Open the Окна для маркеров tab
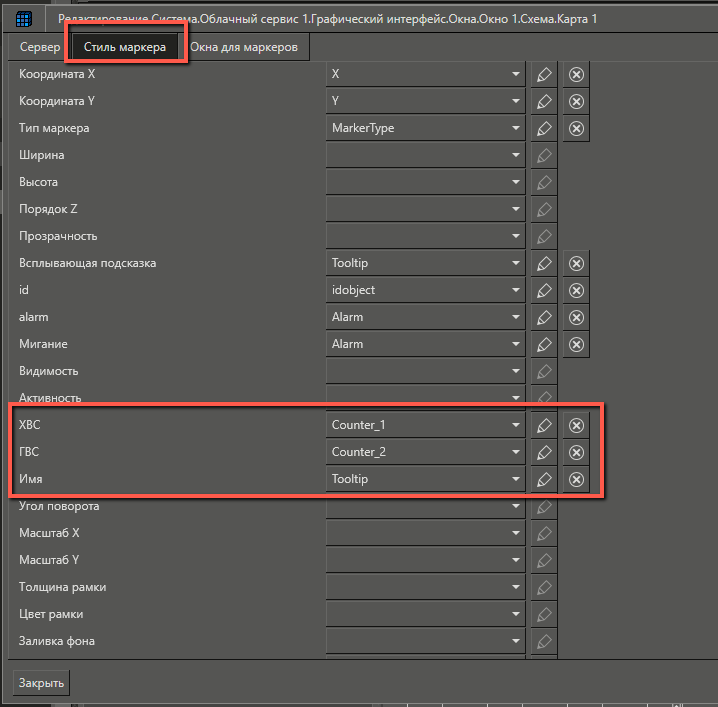This screenshot has width=718, height=707. tap(244, 48)
